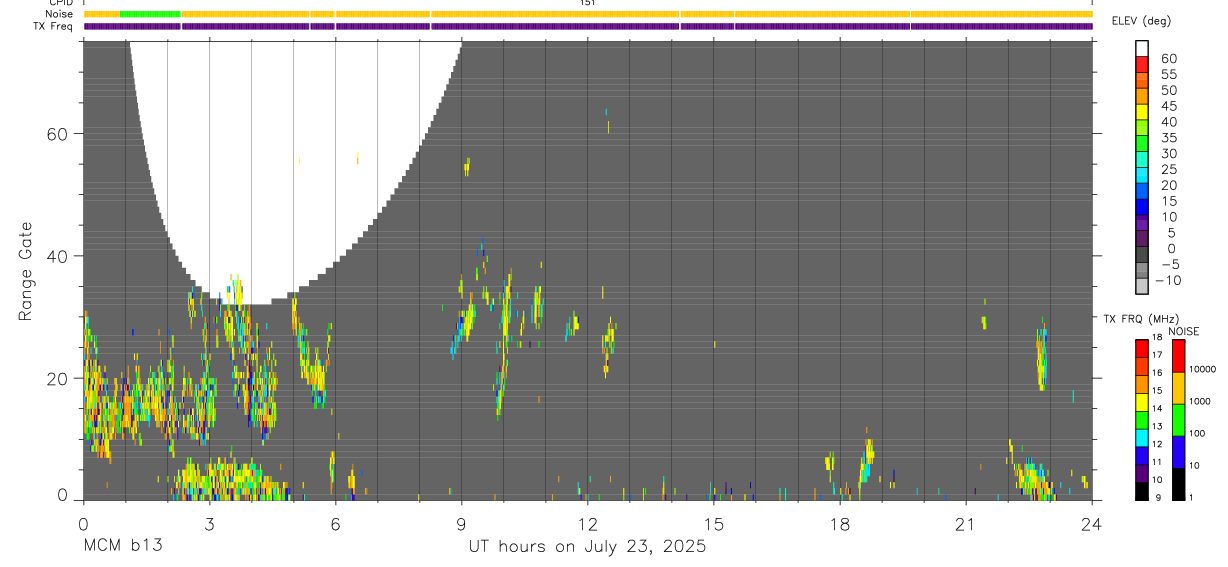Click the red swatch in ELEV colorbar

coord(1142,63)
